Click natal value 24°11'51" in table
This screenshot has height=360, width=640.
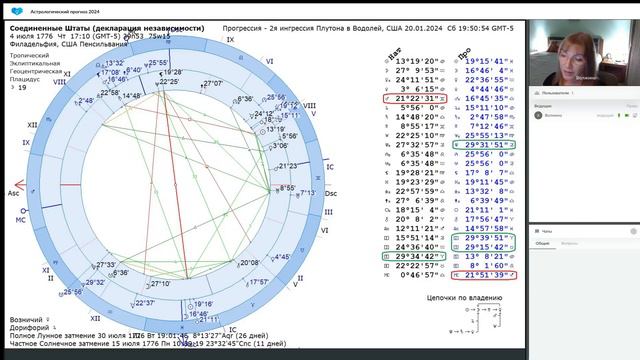pos(417,80)
